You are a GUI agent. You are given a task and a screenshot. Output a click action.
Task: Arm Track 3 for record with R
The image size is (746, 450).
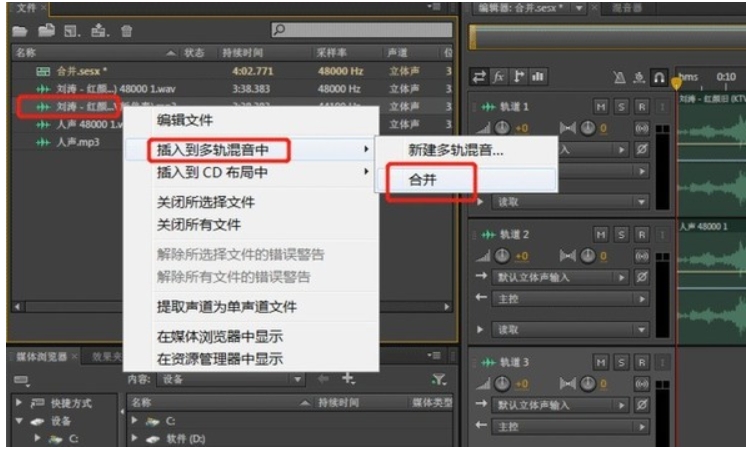point(641,362)
